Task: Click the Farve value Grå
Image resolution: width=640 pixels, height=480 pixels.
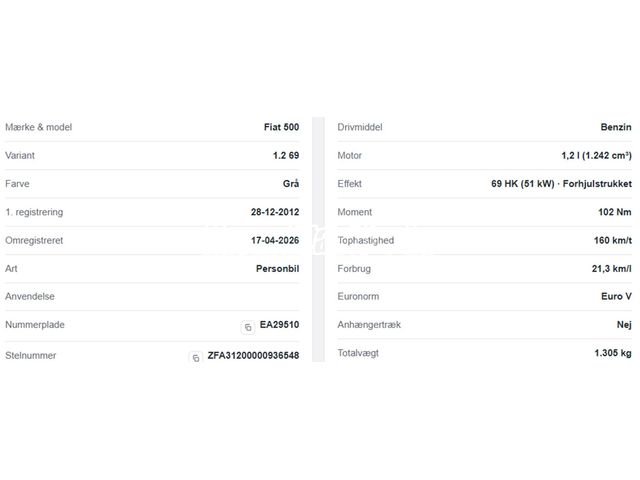Action: click(291, 184)
